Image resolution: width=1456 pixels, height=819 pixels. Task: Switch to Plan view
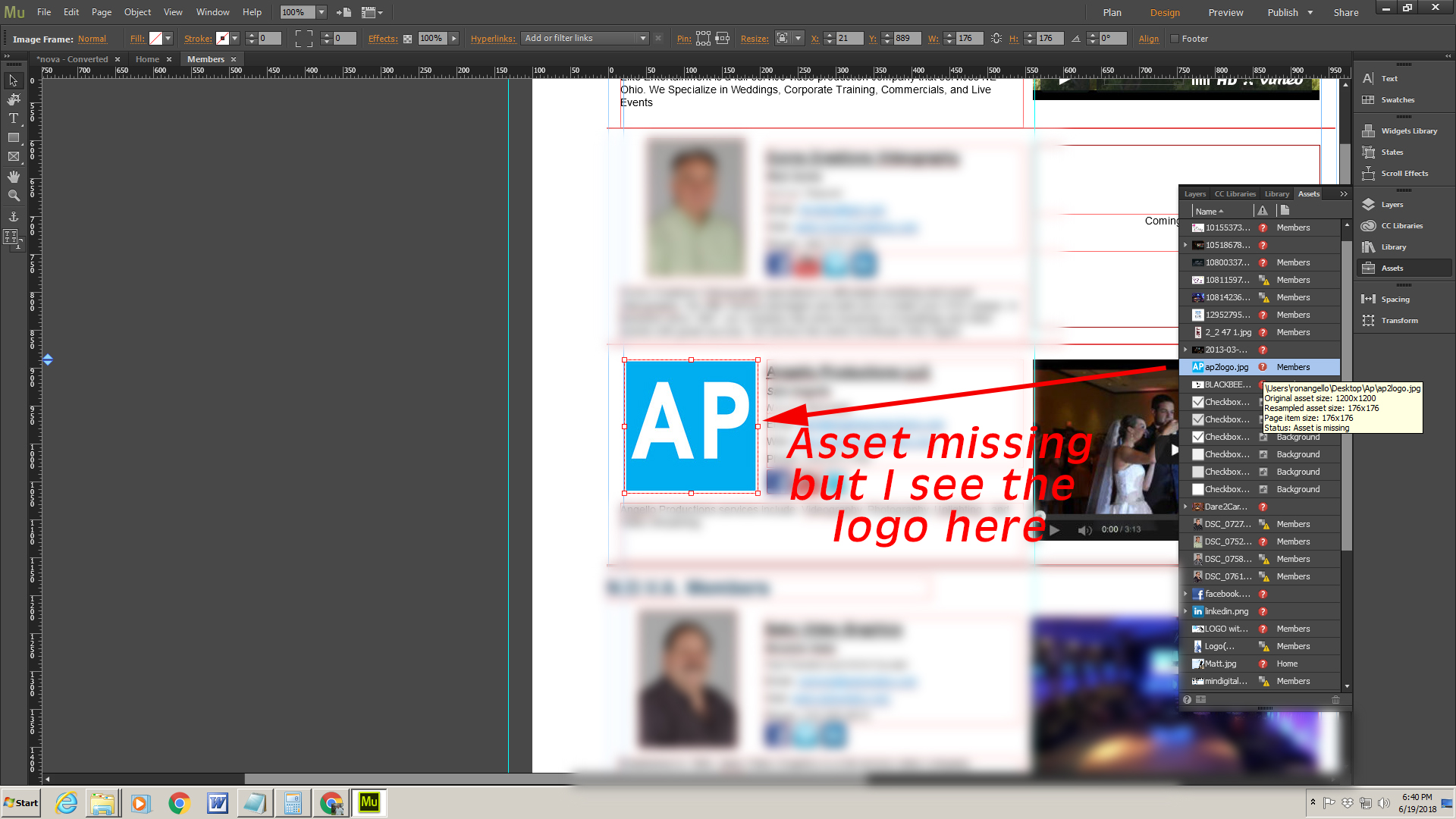click(1112, 12)
